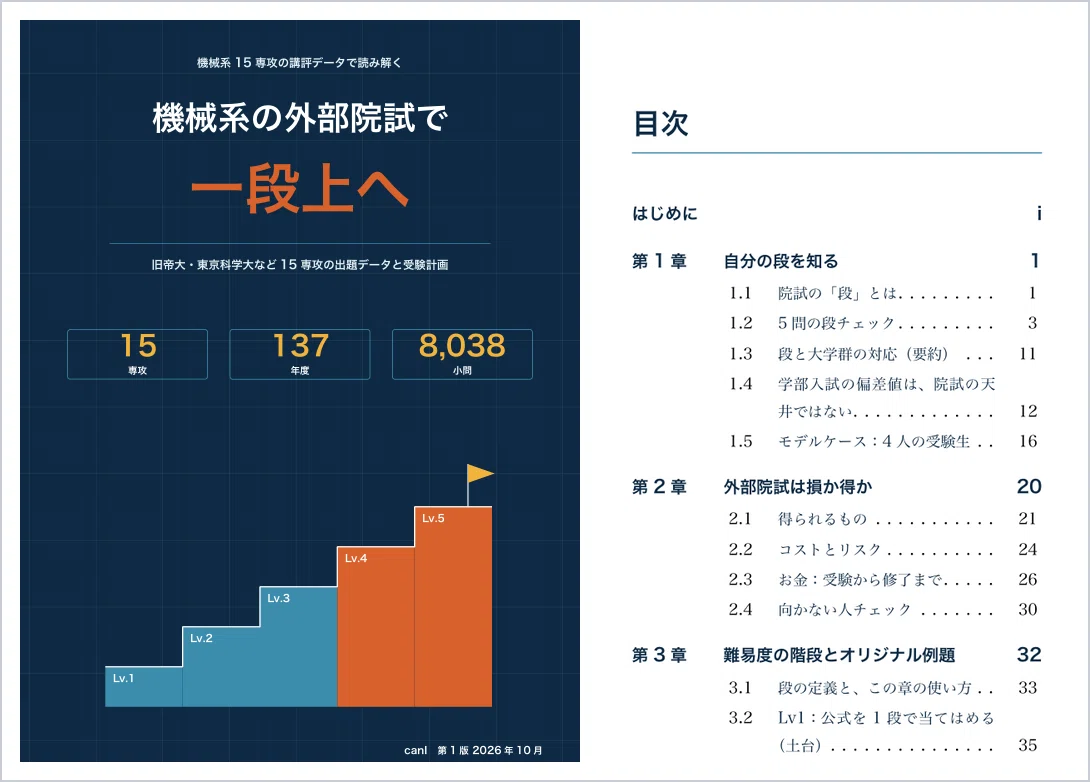Click the 137 年度 stat box
Screen dimensions: 1090x782
[x=300, y=355]
